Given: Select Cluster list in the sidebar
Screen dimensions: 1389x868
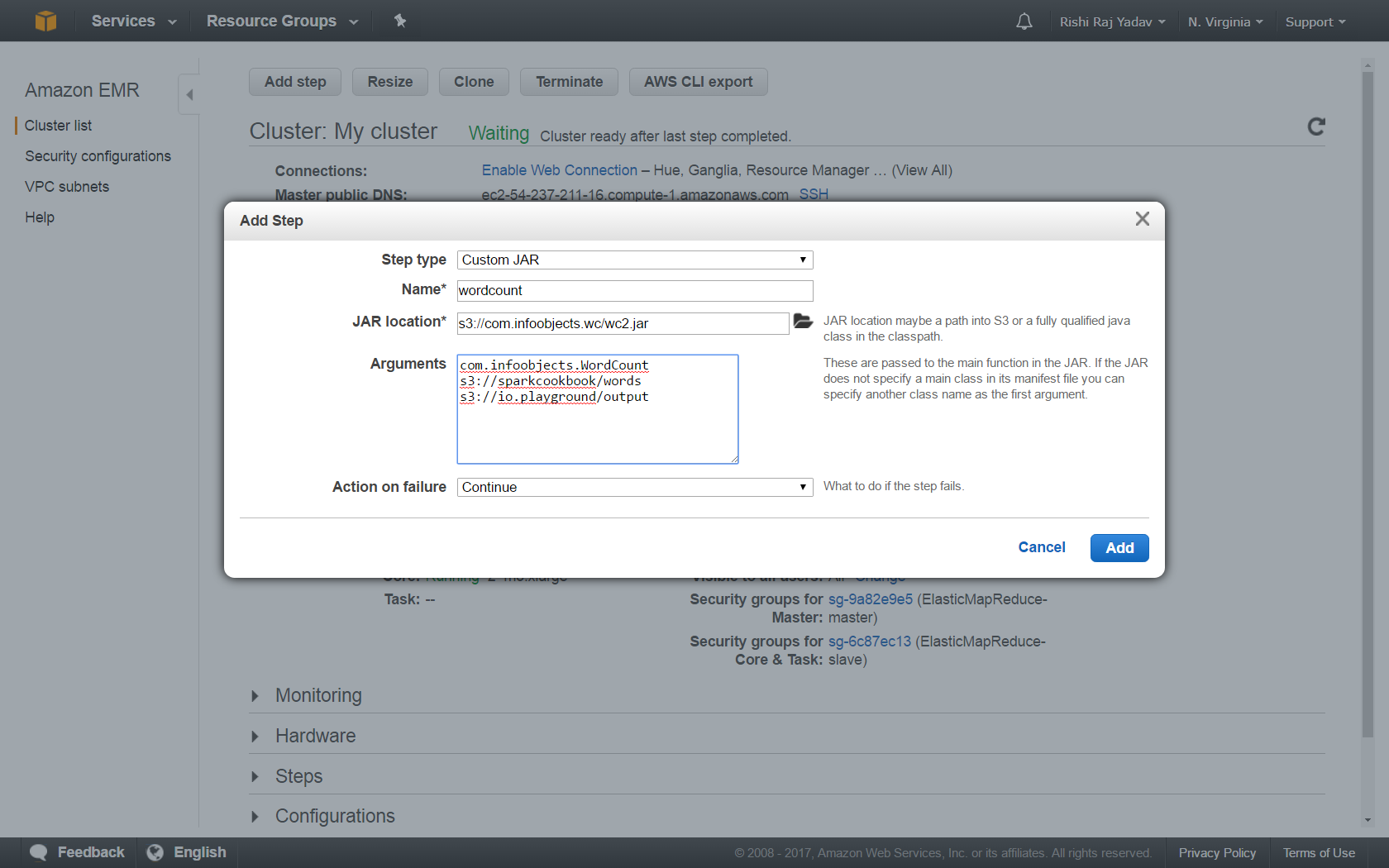Looking at the screenshot, I should 58,126.
